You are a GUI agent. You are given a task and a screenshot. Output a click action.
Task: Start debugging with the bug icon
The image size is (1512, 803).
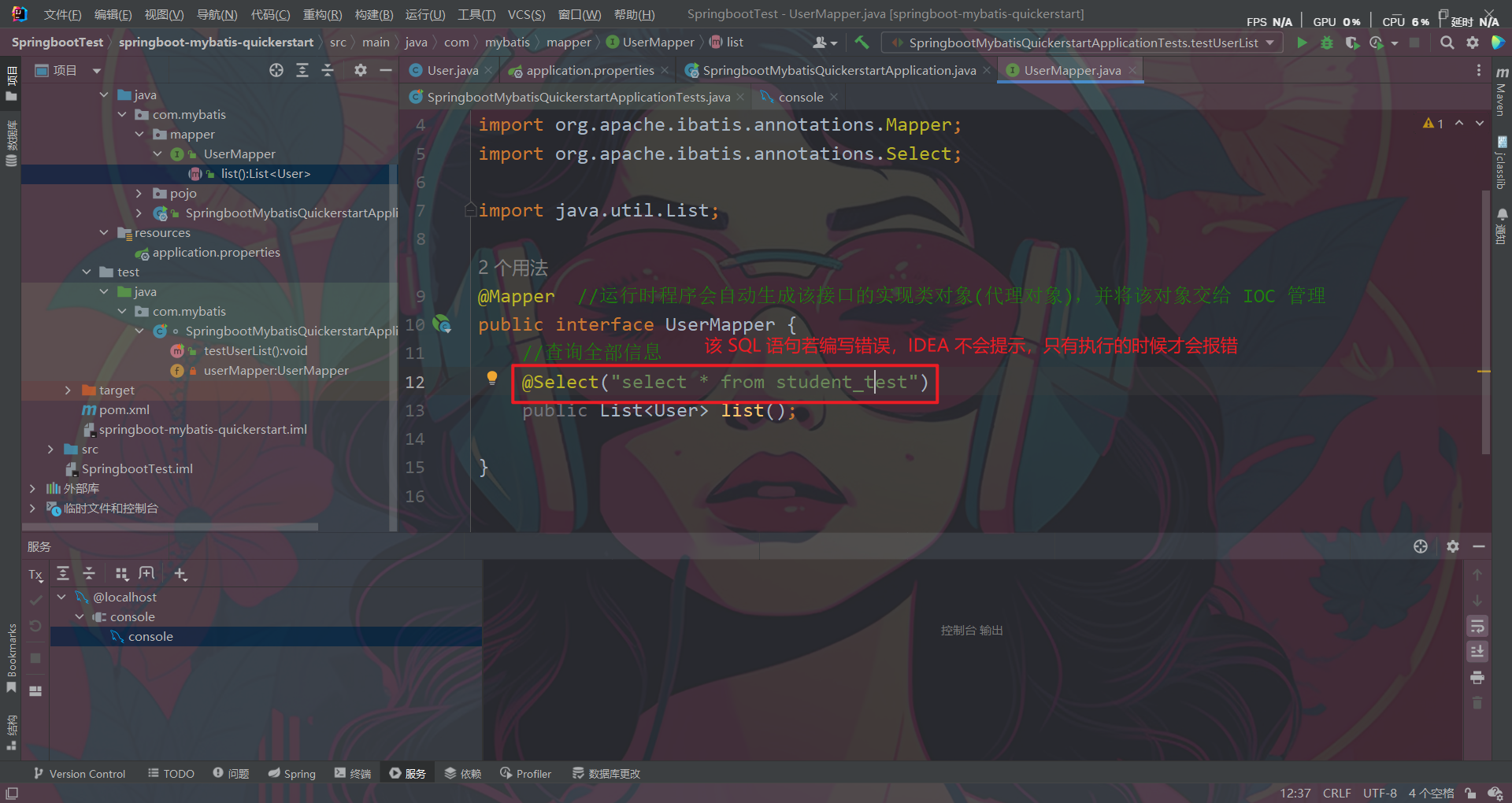pos(1327,43)
